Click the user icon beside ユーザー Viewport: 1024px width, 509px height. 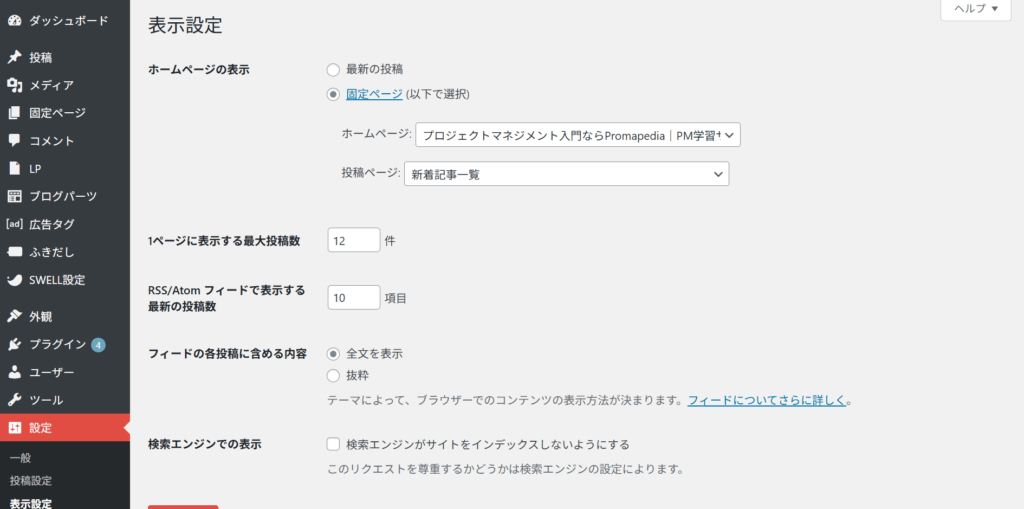click(14, 372)
